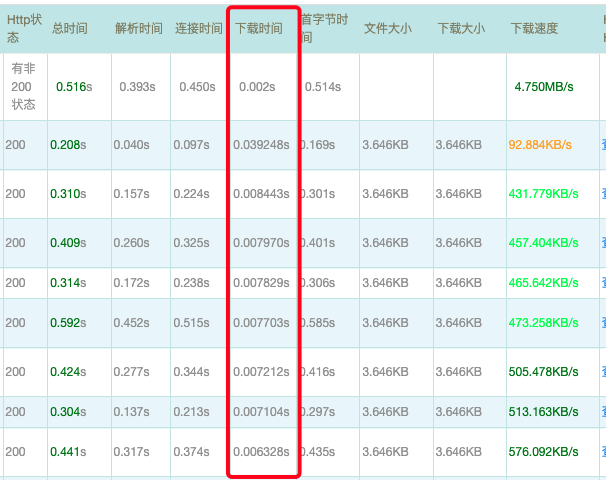Click the Http状态 column header

point(22,29)
